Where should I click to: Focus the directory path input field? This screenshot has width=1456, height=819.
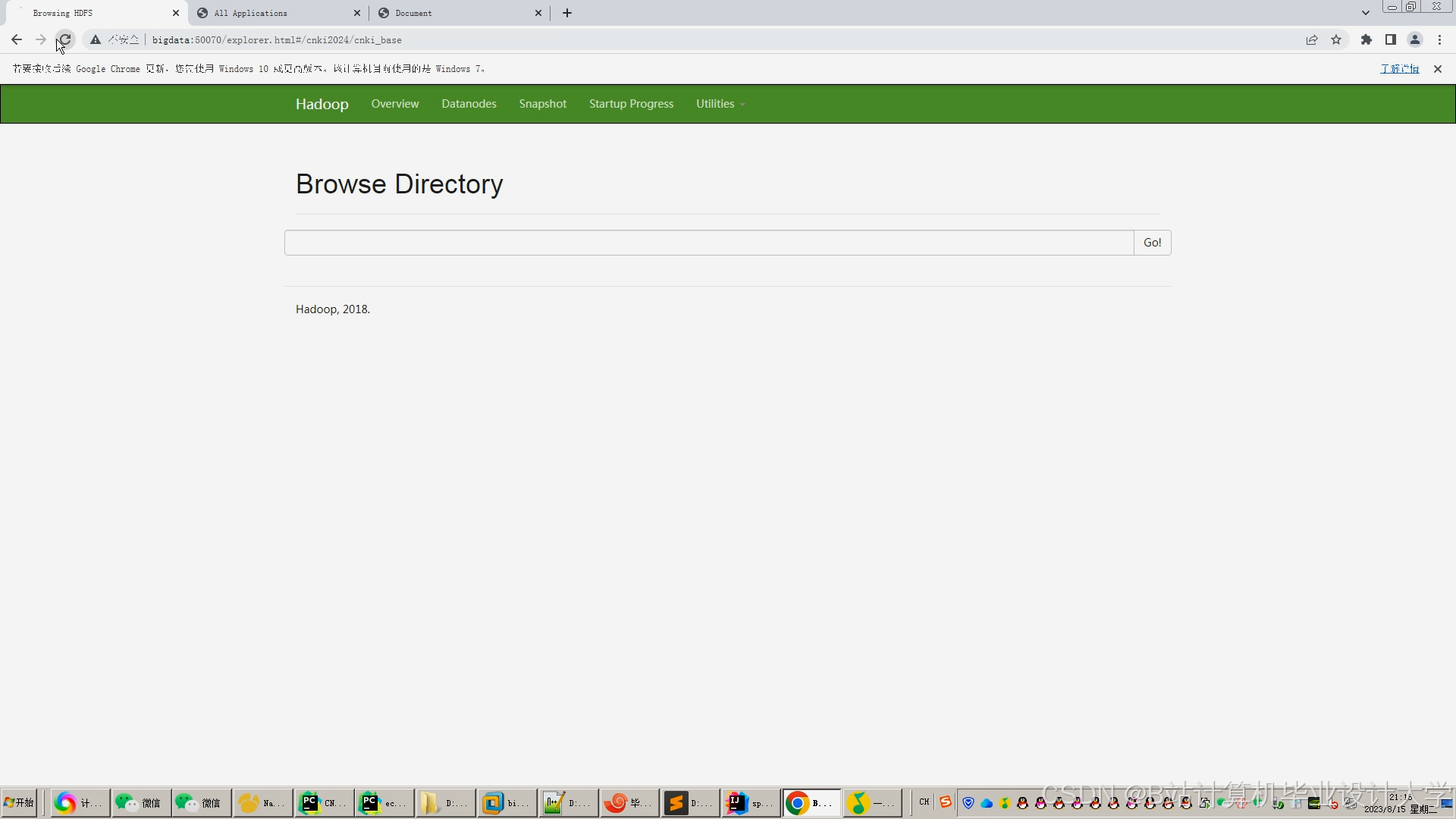(x=708, y=243)
